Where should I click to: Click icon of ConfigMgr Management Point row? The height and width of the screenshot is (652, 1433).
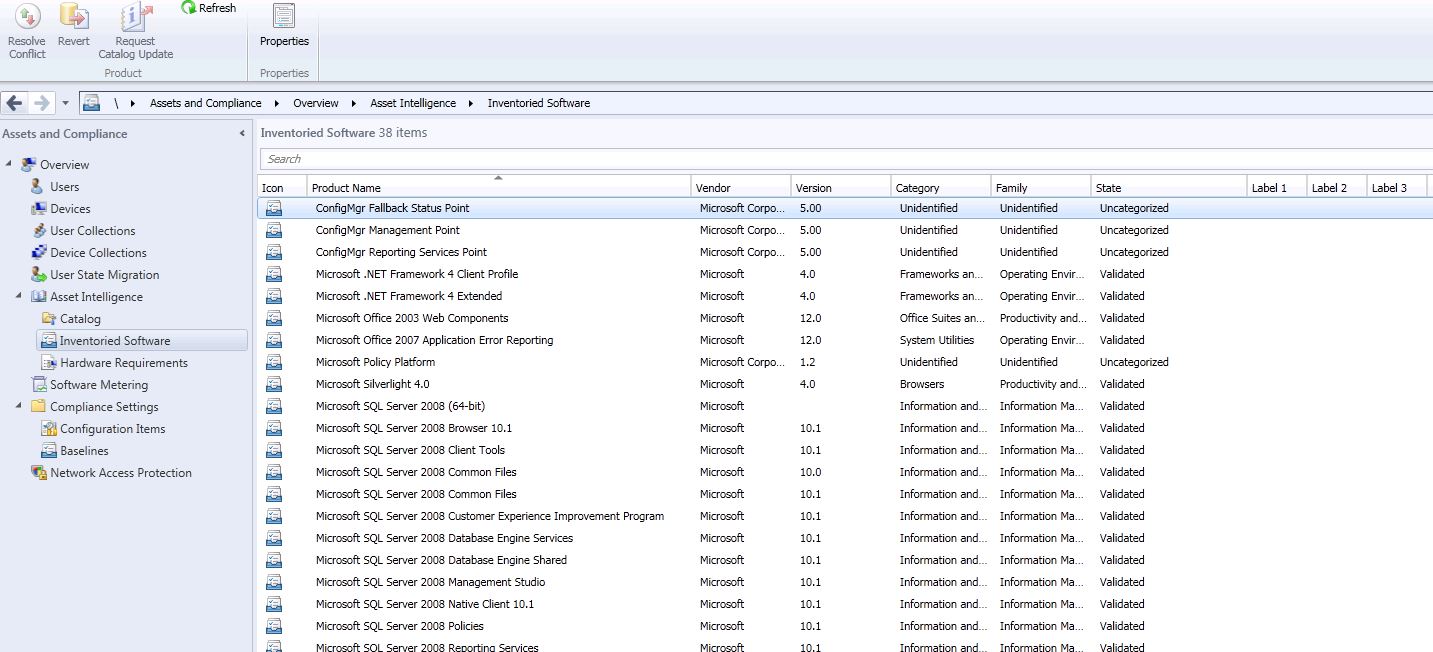[x=274, y=230]
